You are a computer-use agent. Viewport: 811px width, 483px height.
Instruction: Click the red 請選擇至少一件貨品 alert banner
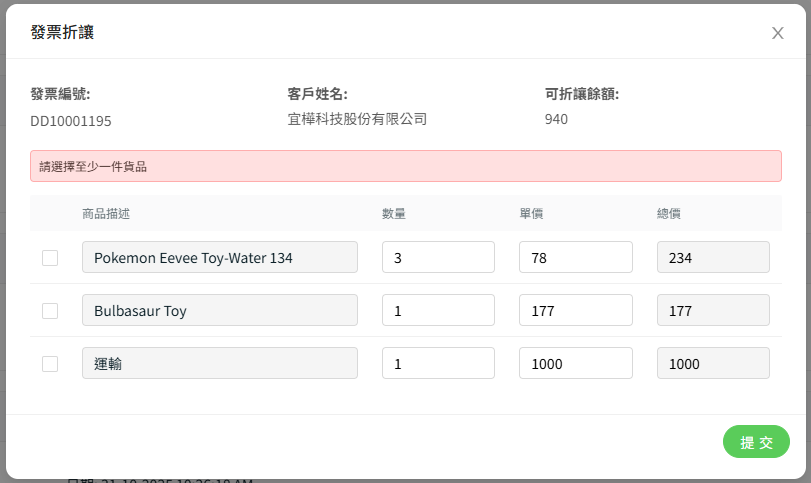click(x=405, y=166)
